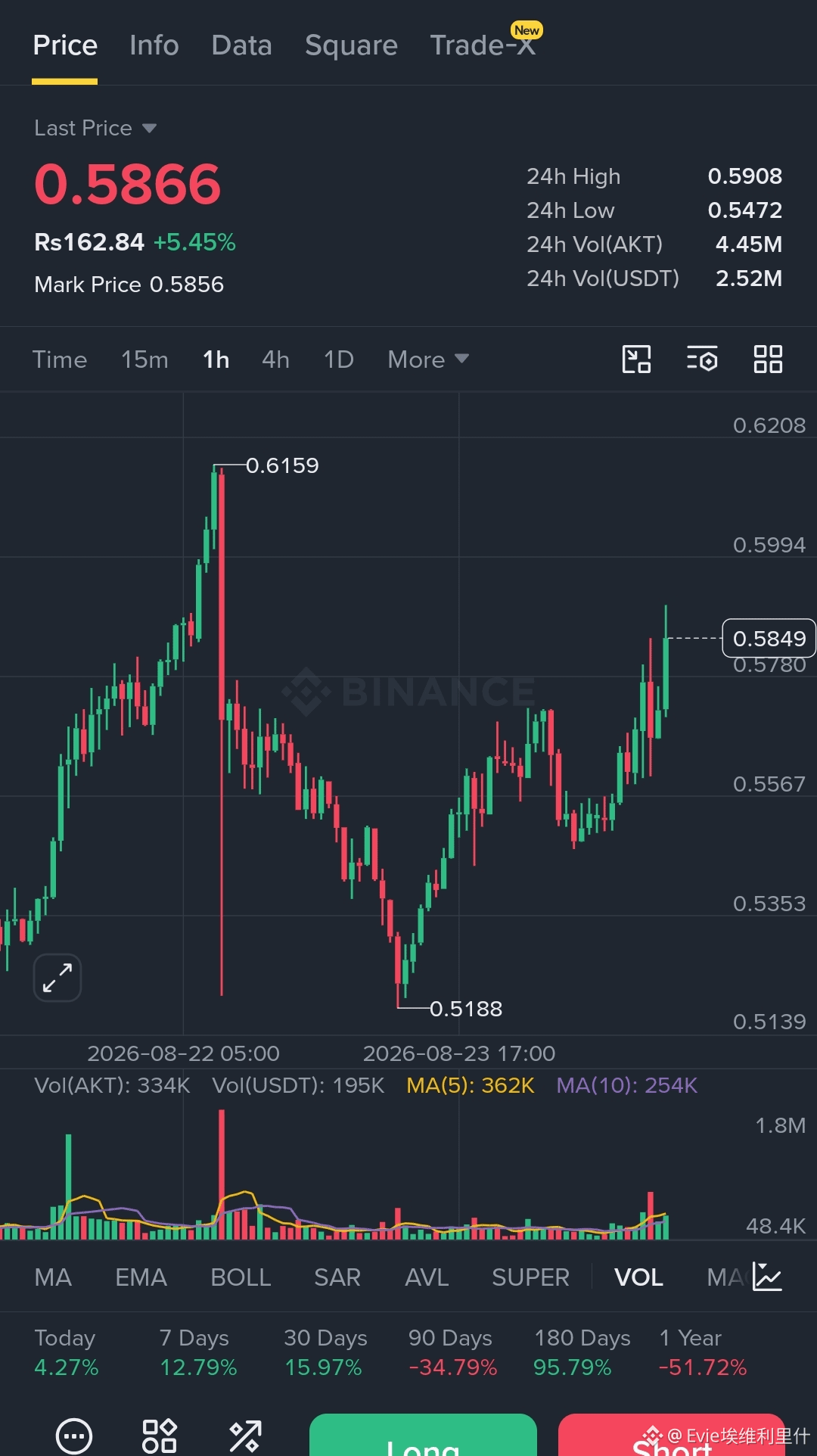Select the 1h interval
817x1456 pixels.
coord(216,359)
